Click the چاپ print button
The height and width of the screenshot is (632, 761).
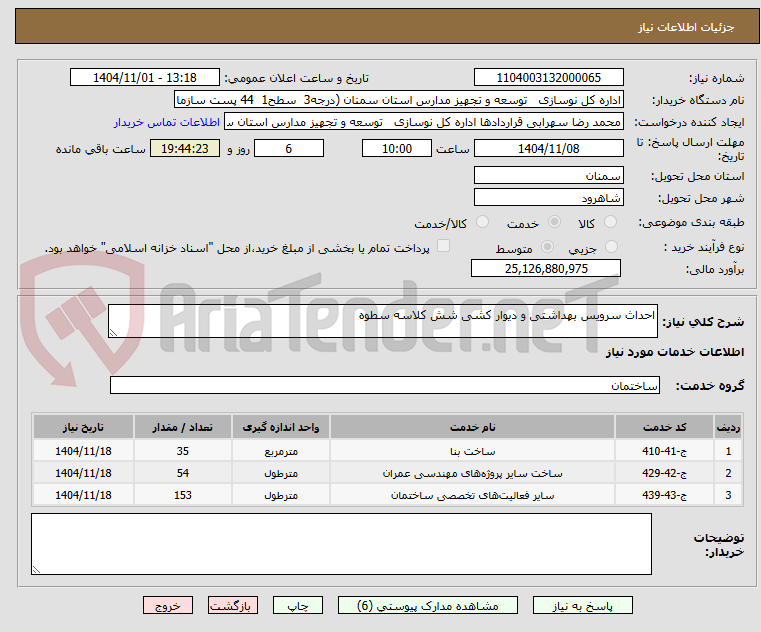(298, 605)
